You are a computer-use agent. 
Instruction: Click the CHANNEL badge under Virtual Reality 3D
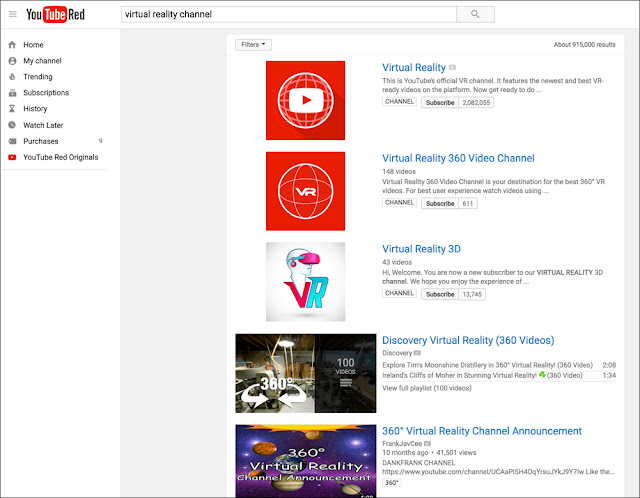pos(399,293)
